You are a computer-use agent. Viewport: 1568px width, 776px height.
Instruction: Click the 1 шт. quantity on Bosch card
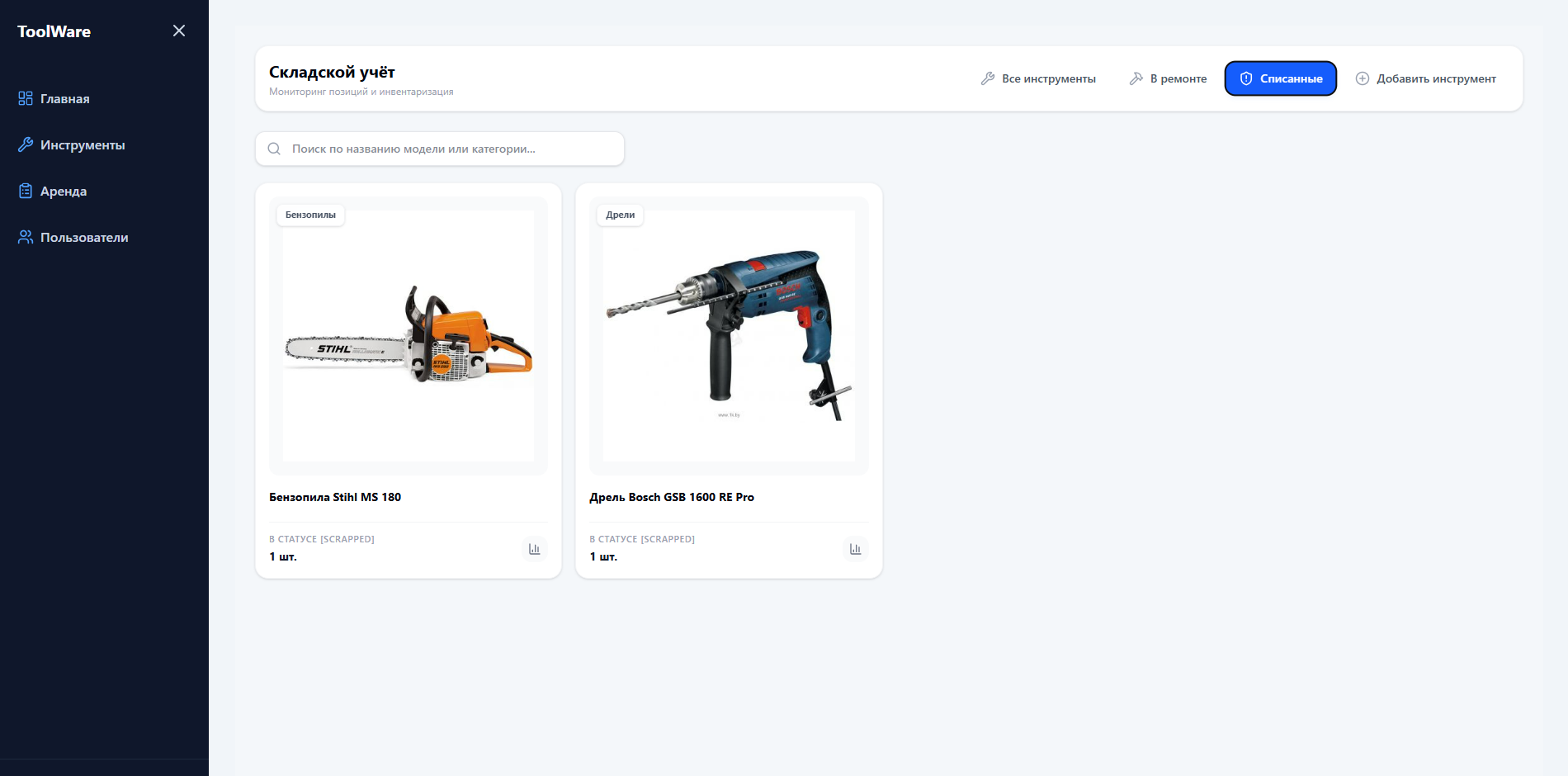tap(603, 556)
